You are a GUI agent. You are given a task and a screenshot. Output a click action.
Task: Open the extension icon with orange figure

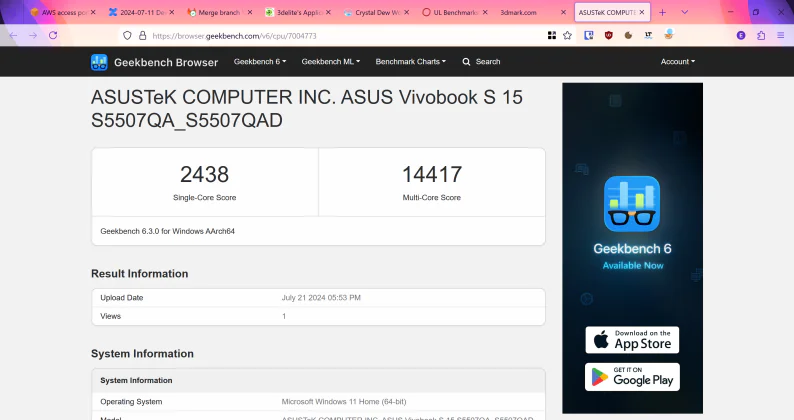(668, 35)
